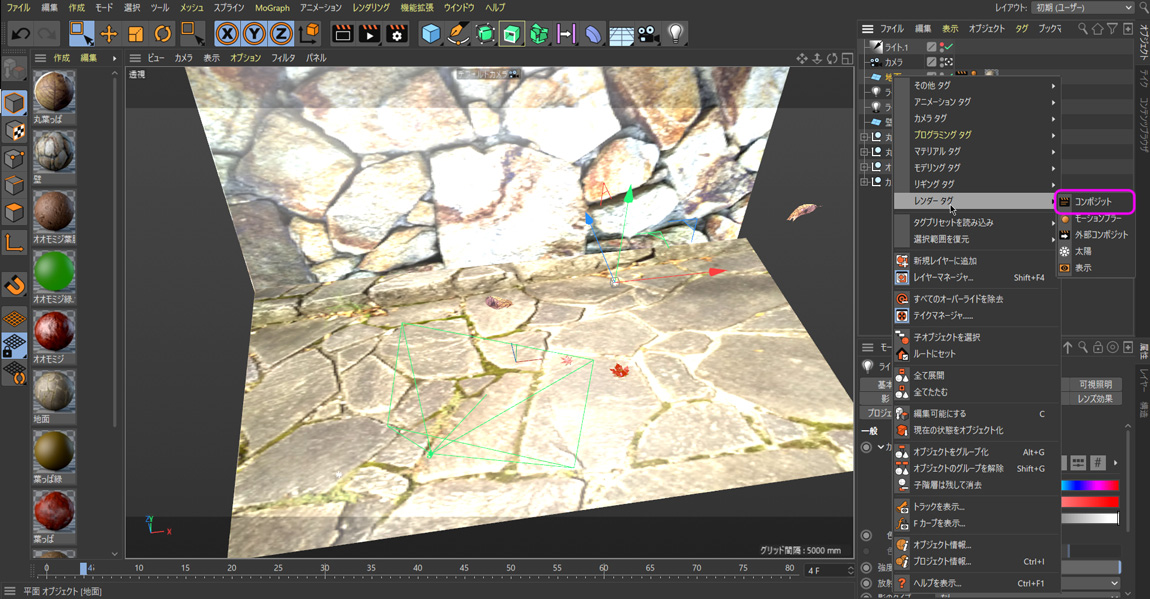Image resolution: width=1150 pixels, height=599 pixels.
Task: Click レンズ効果 button in attributes panel
Action: (x=1095, y=399)
